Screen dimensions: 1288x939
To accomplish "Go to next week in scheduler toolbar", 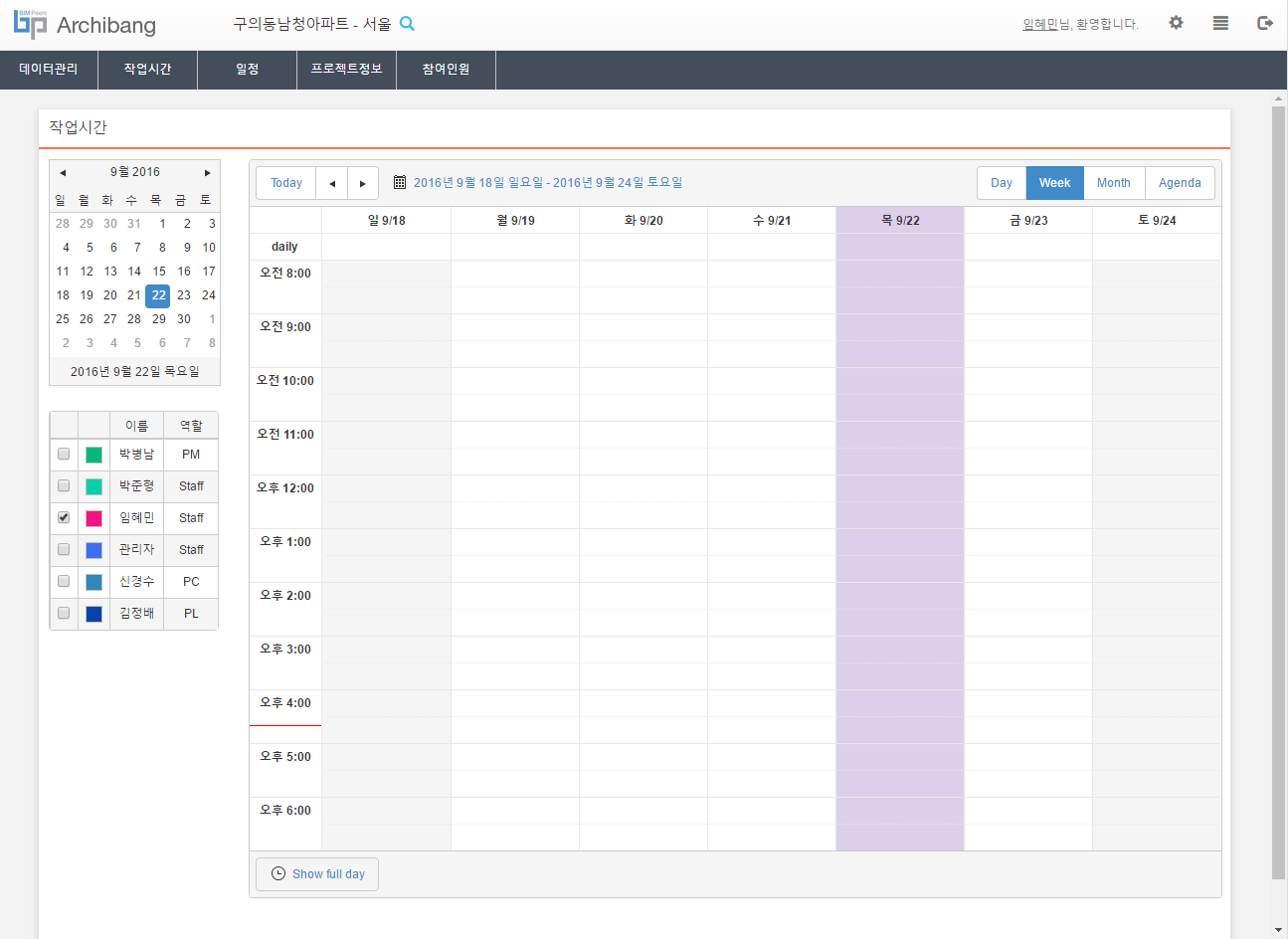I will pyautogui.click(x=363, y=183).
